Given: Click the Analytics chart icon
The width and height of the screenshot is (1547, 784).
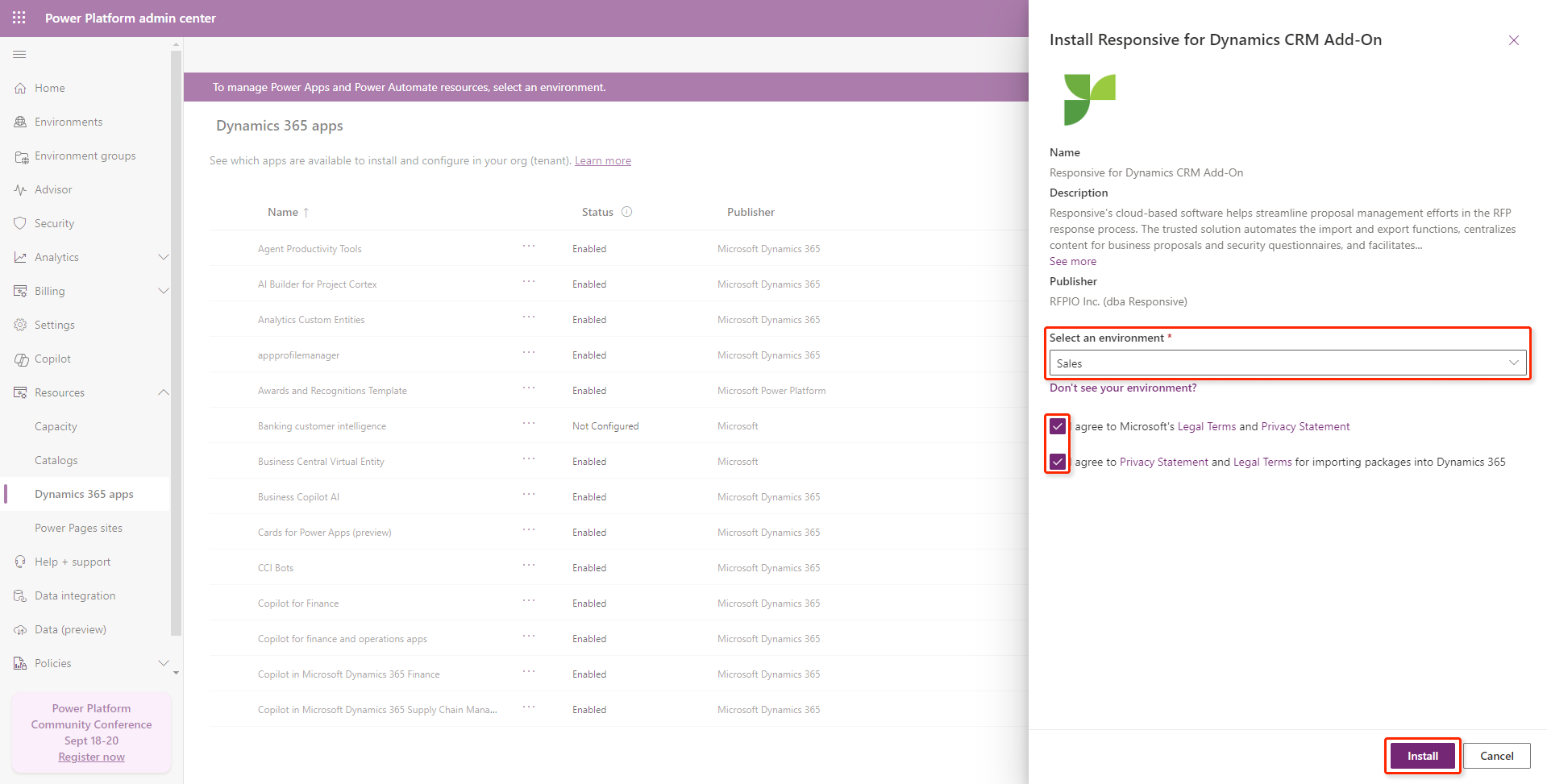Looking at the screenshot, I should click(x=20, y=257).
